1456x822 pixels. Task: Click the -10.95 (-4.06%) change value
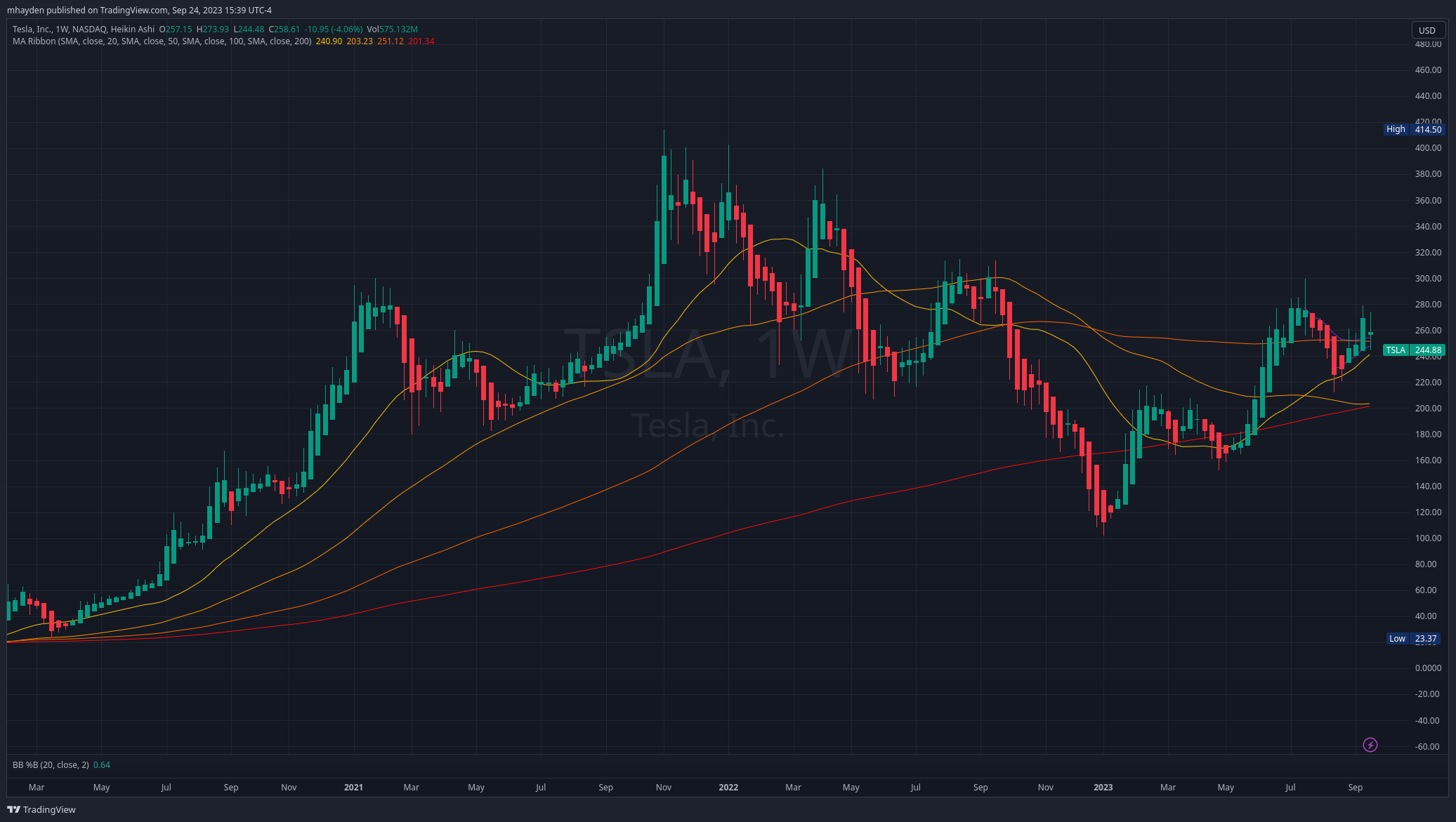coord(334,29)
